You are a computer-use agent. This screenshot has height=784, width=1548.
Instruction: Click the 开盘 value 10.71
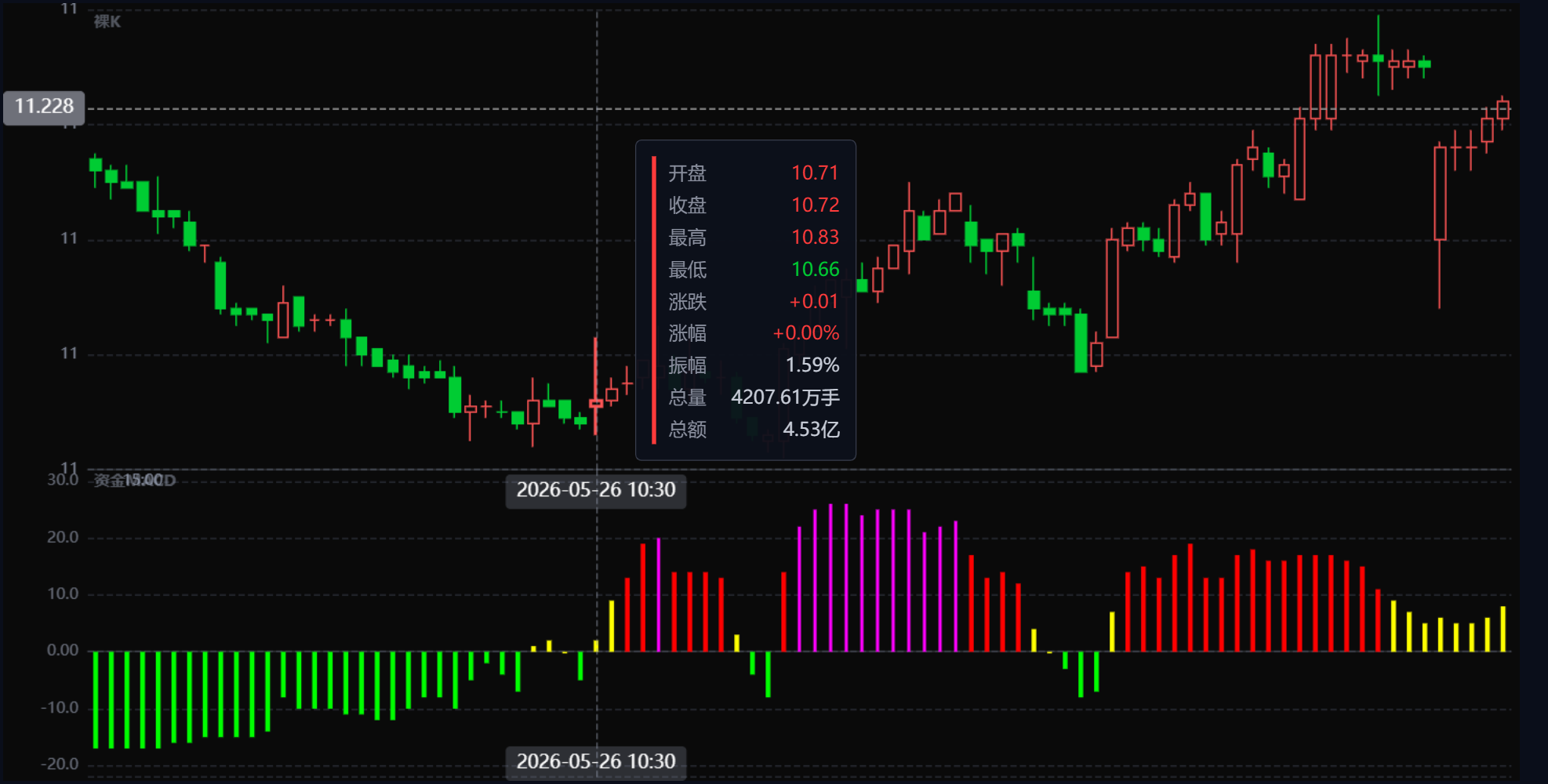[815, 173]
